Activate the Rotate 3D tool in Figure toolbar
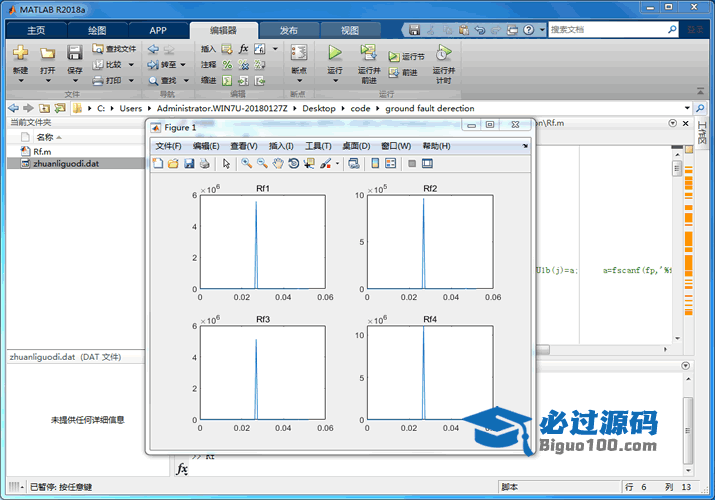The width and height of the screenshot is (715, 500). coord(294,163)
